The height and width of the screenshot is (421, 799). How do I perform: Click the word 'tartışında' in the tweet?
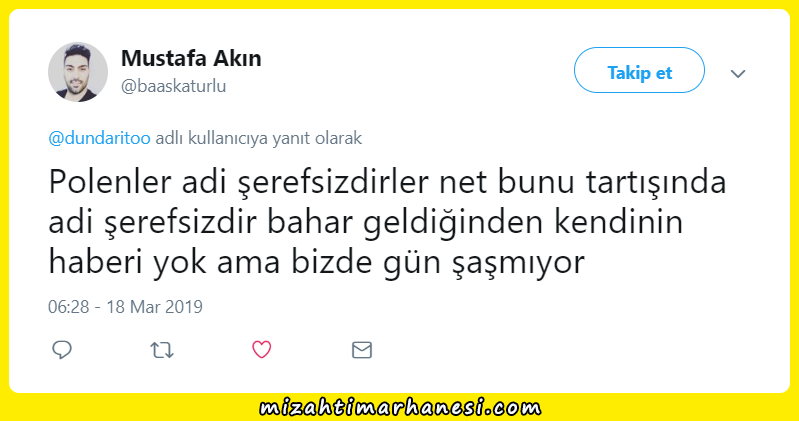[656, 182]
